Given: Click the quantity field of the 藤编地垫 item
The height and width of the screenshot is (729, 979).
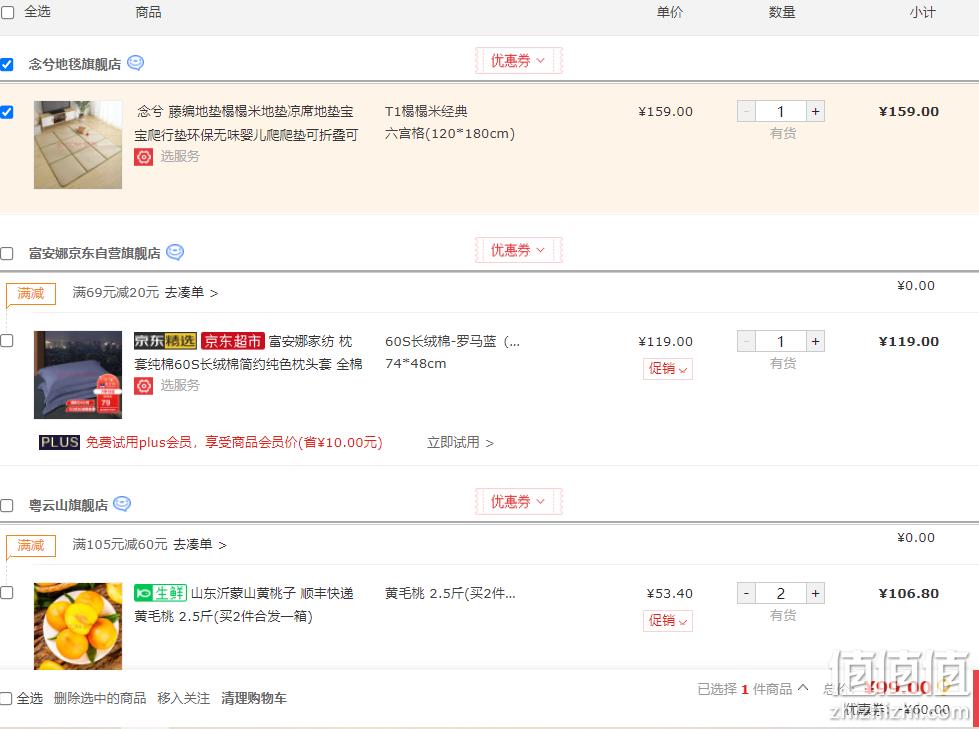Looking at the screenshot, I should 781,112.
